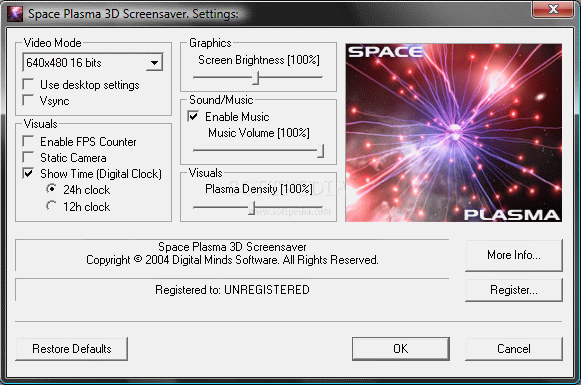This screenshot has width=581, height=385.
Task: Click 'Music Volume [100%]' label
Action: [x=259, y=133]
